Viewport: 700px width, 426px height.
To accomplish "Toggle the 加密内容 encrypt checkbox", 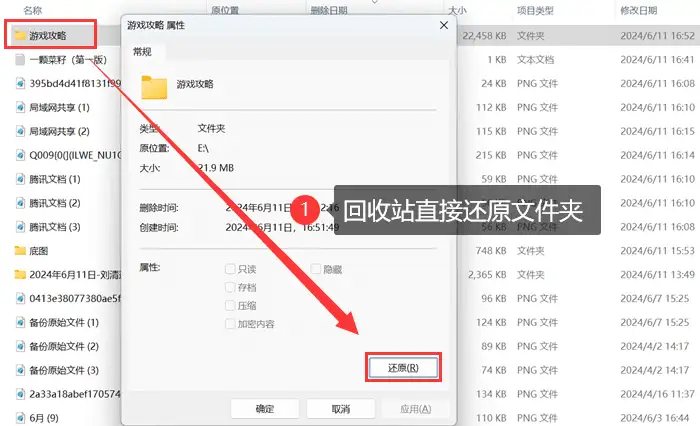I will [x=230, y=324].
